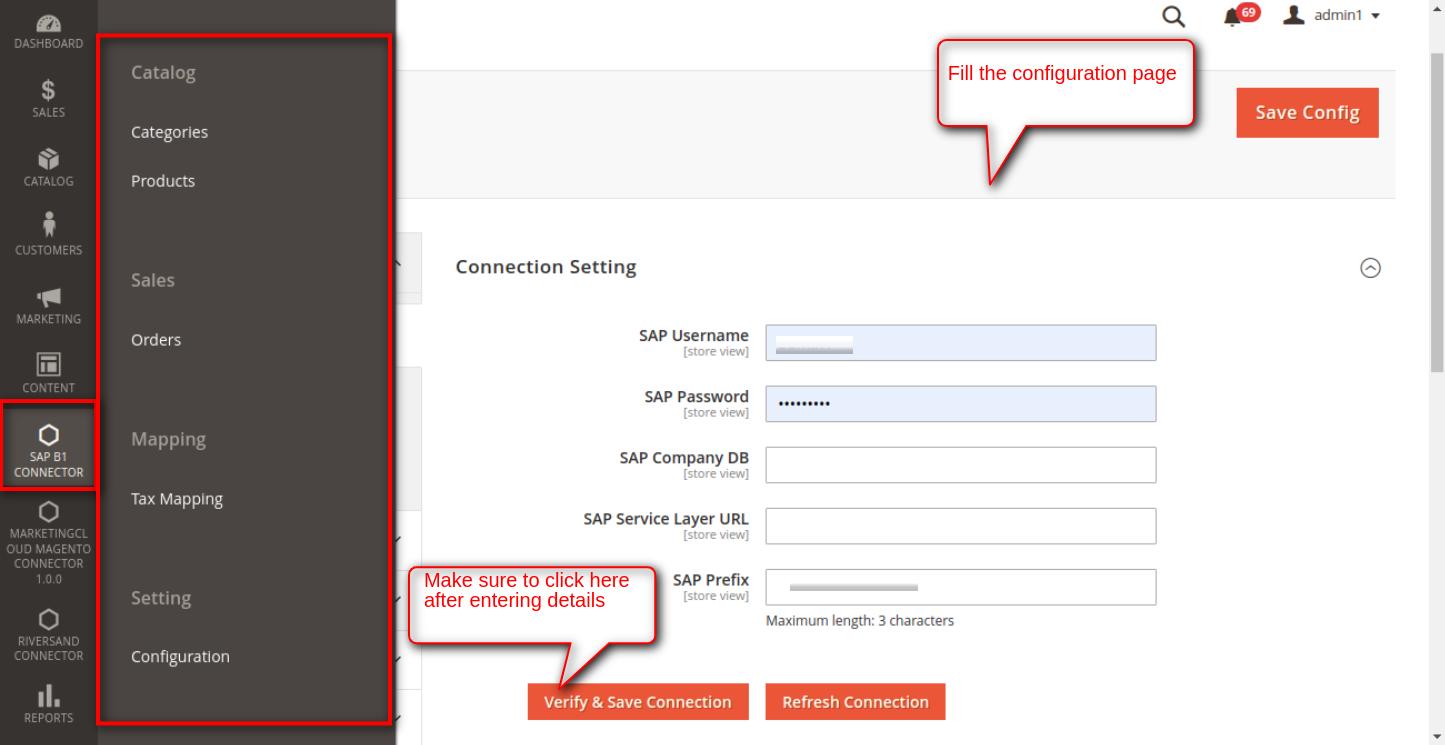Open the admin search magnifier
The image size is (1445, 745).
click(1172, 16)
